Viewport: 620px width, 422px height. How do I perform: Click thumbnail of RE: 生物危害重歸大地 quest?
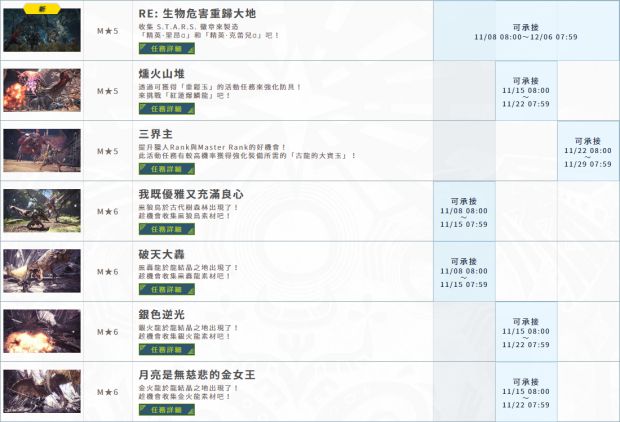tap(42, 30)
